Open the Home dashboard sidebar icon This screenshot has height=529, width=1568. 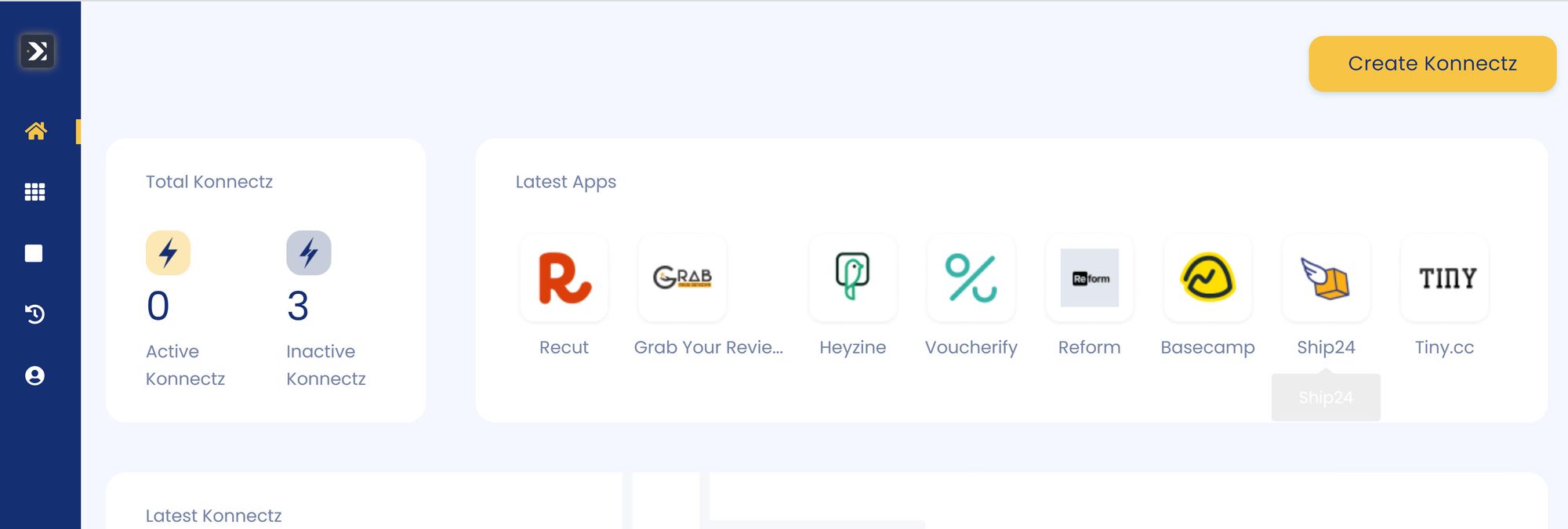[x=35, y=131]
